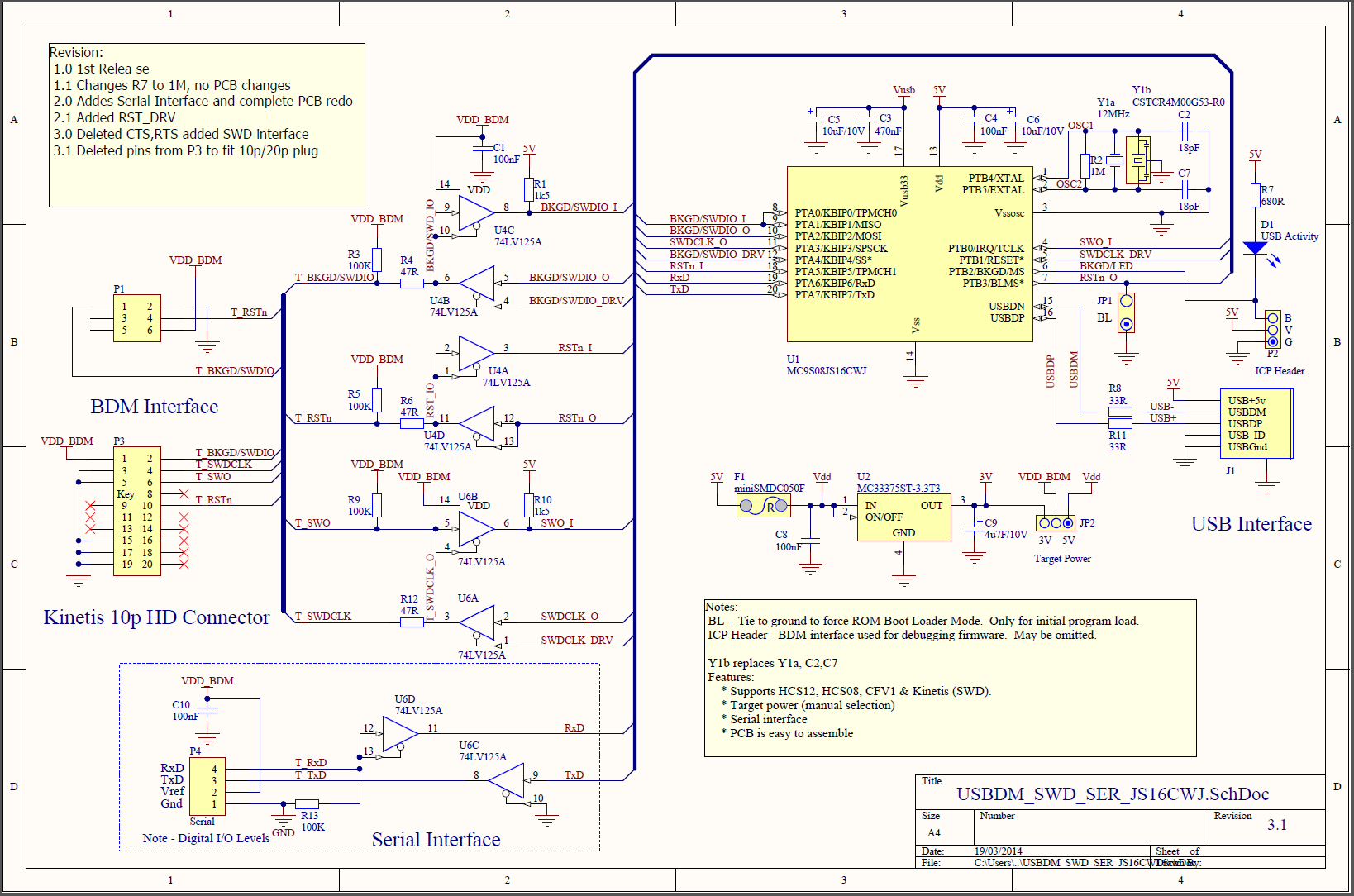
Task: Select the U6B buffer triangle symbol
Action: 476,529
